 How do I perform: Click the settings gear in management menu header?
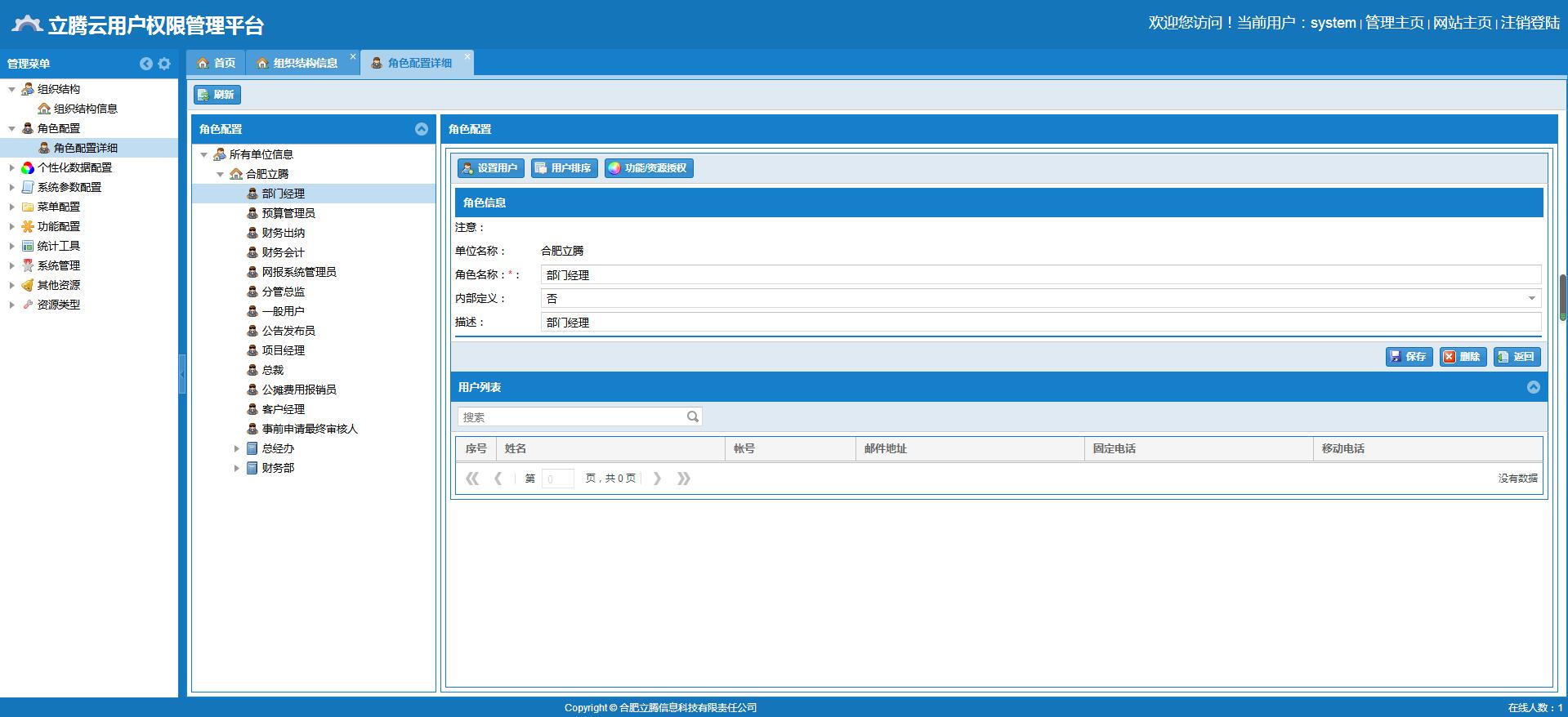tap(164, 64)
